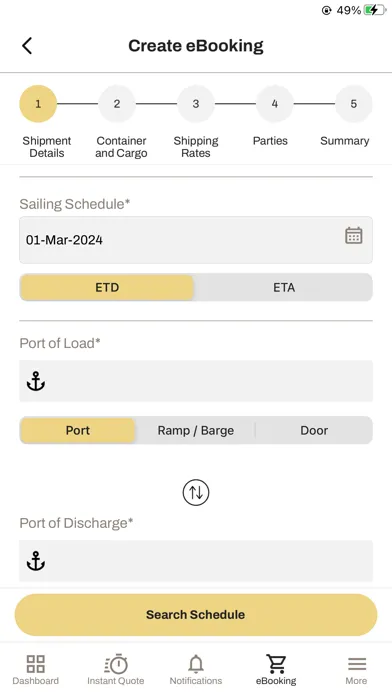Select Port as load location type

(x=78, y=430)
